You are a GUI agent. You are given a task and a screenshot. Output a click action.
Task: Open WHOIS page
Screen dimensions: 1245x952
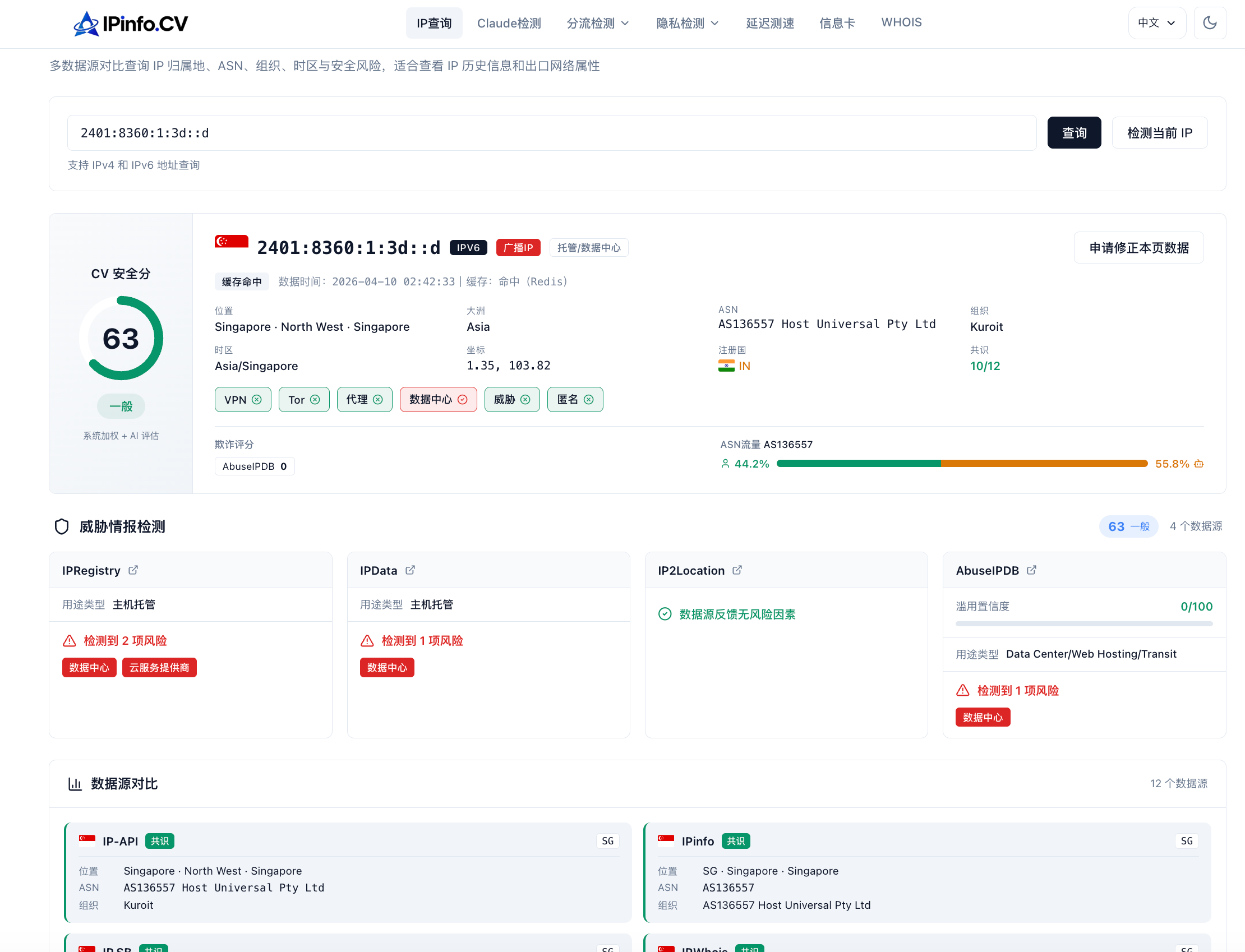901,22
